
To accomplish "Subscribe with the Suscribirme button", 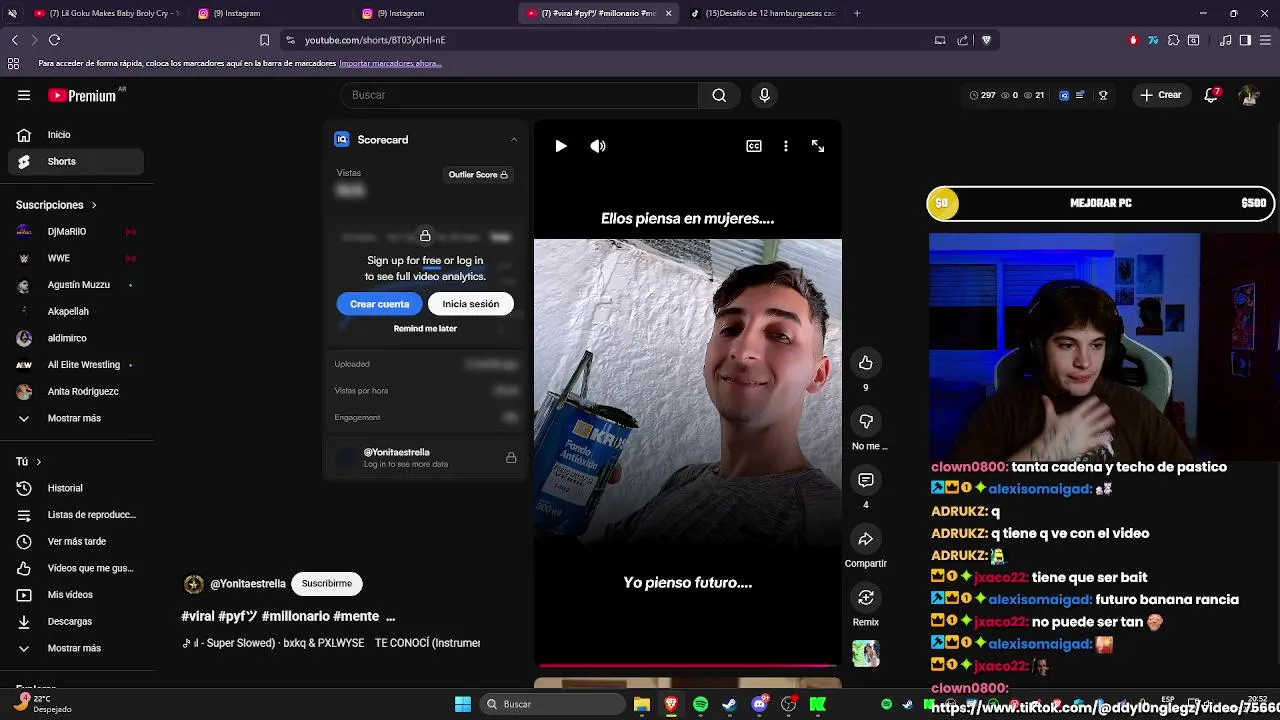I will tap(327, 583).
